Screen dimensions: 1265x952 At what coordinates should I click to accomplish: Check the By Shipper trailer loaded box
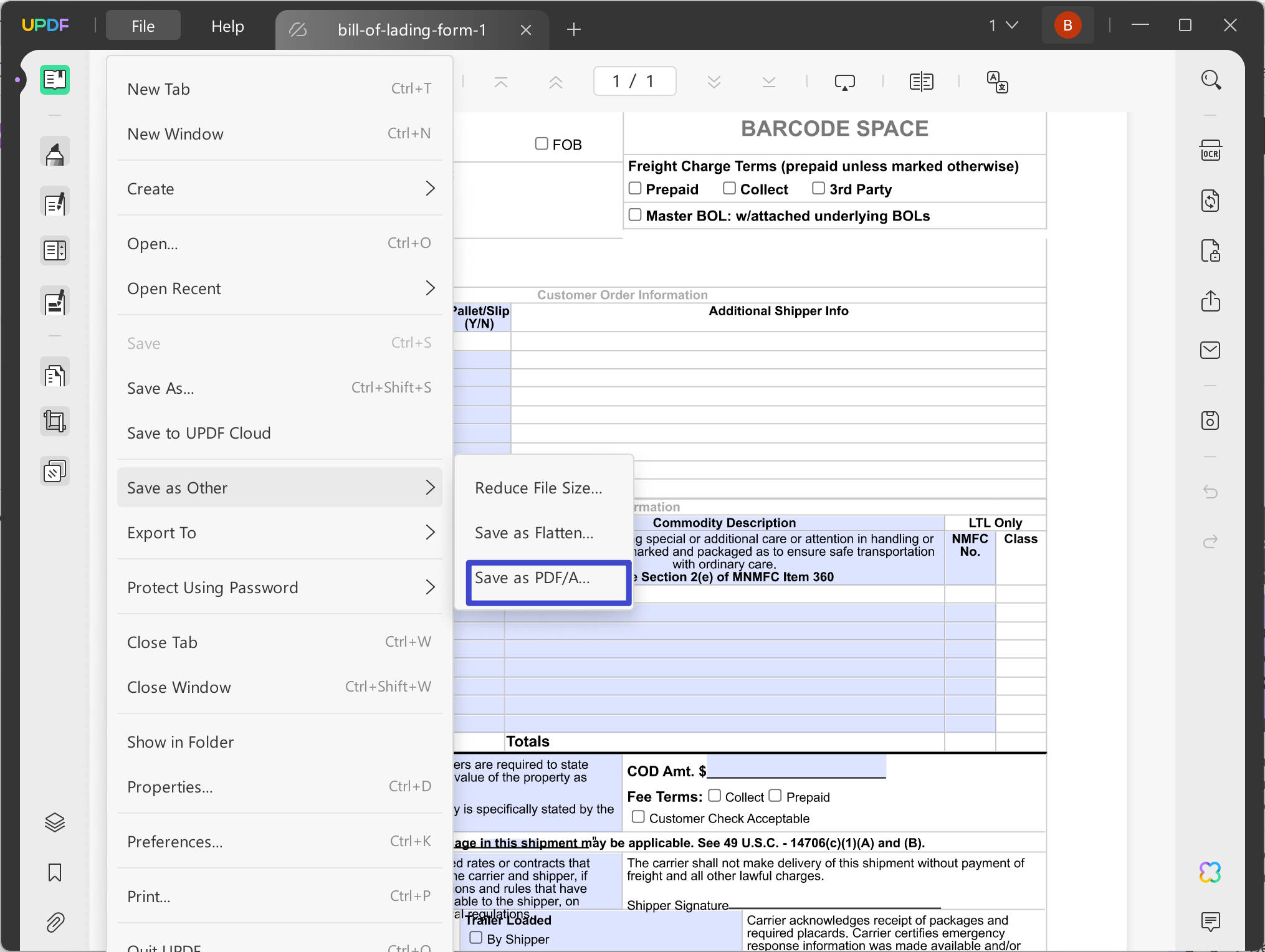pos(477,936)
